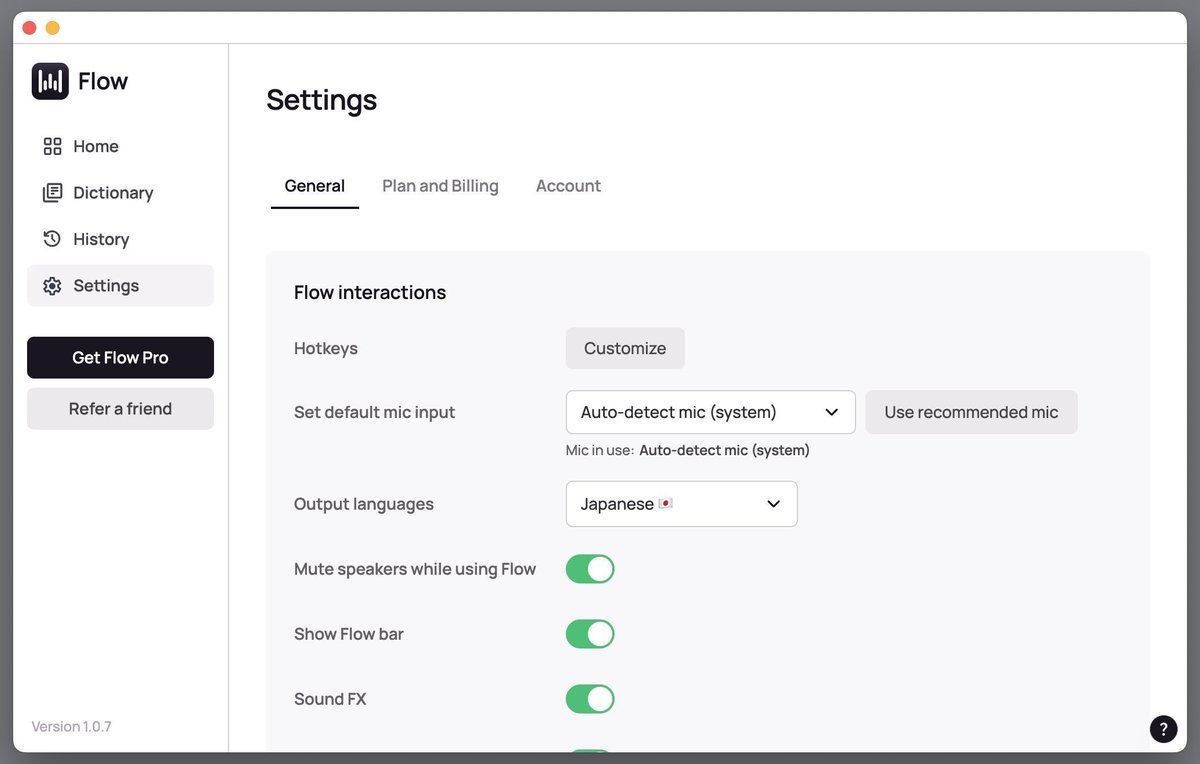
Task: Click the Japanese flag icon
Action: (x=665, y=504)
